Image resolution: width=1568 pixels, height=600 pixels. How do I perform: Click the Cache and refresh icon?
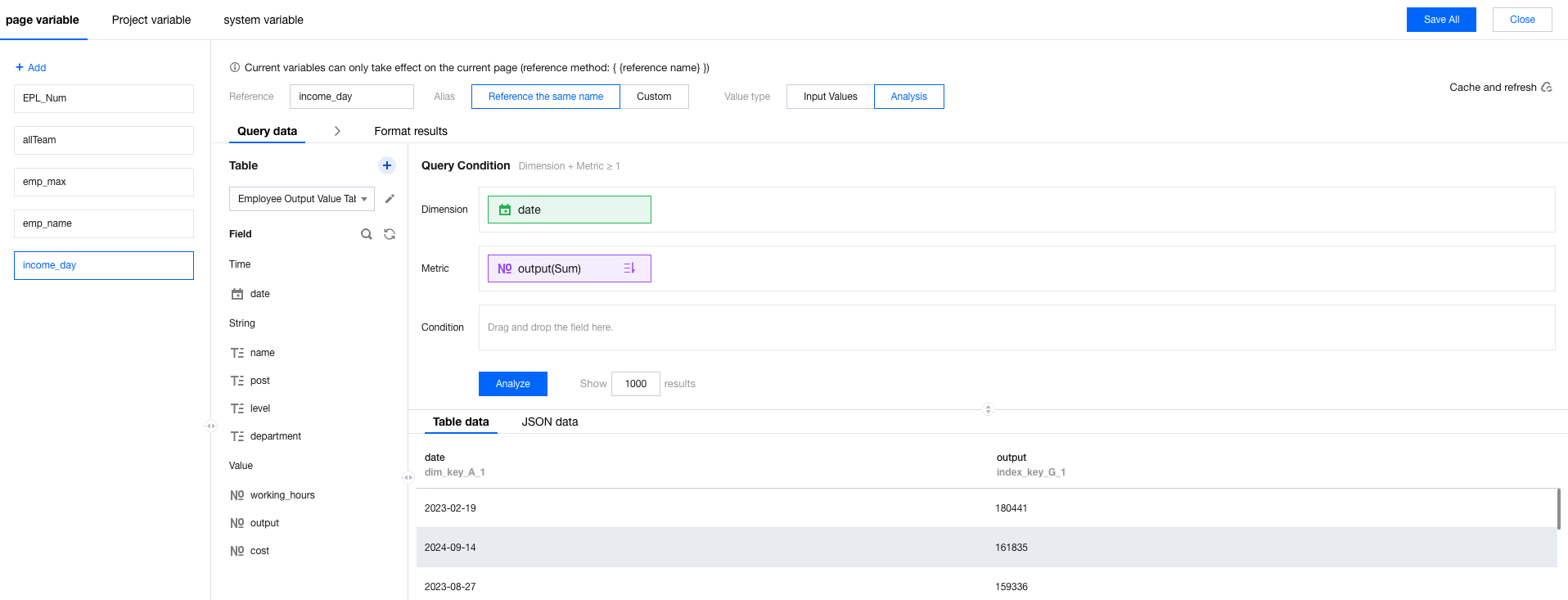pyautogui.click(x=1547, y=88)
